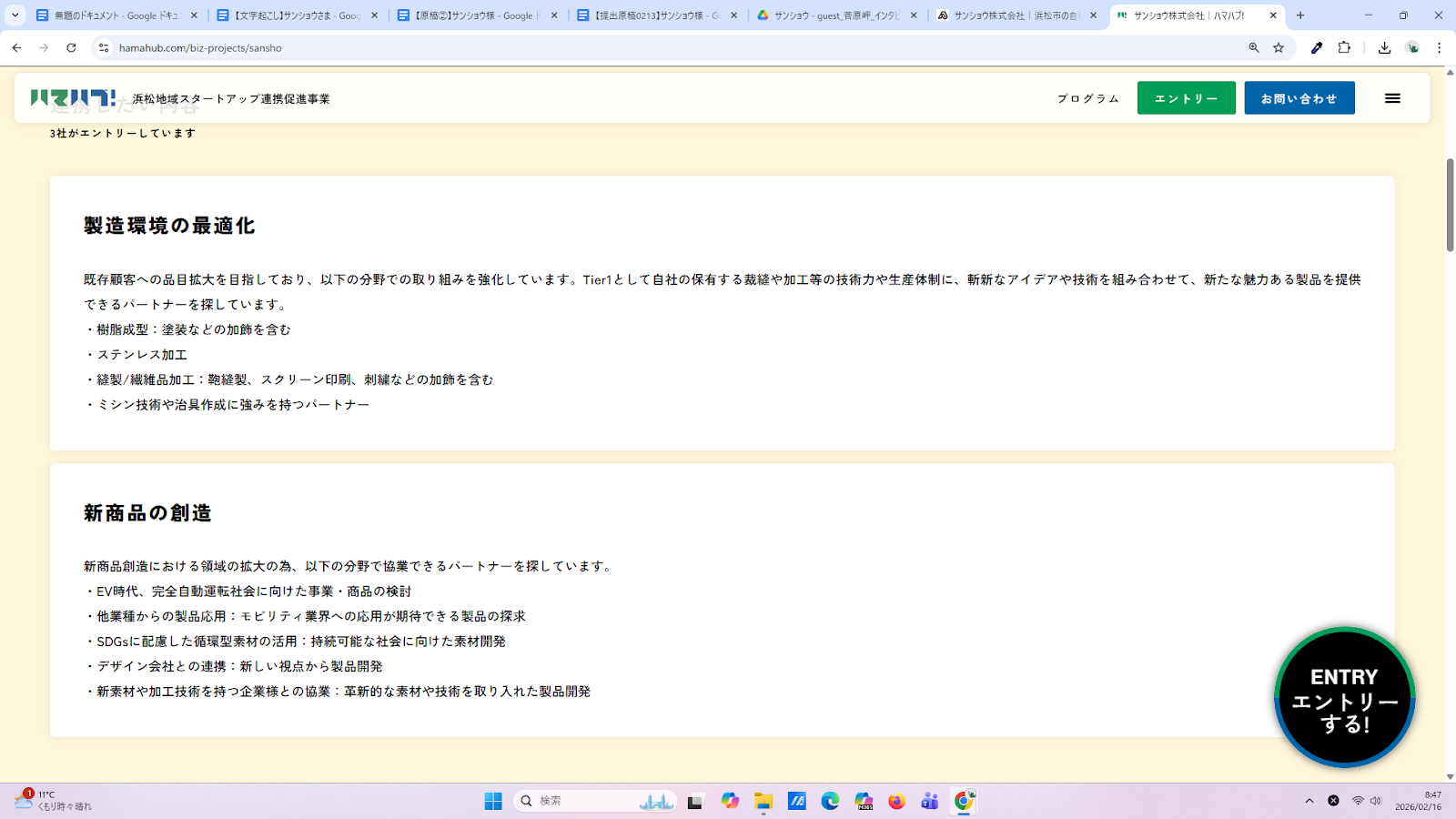The width and height of the screenshot is (1456, 819).
Task: Open the tab search dropdown arrow
Action: (x=15, y=15)
